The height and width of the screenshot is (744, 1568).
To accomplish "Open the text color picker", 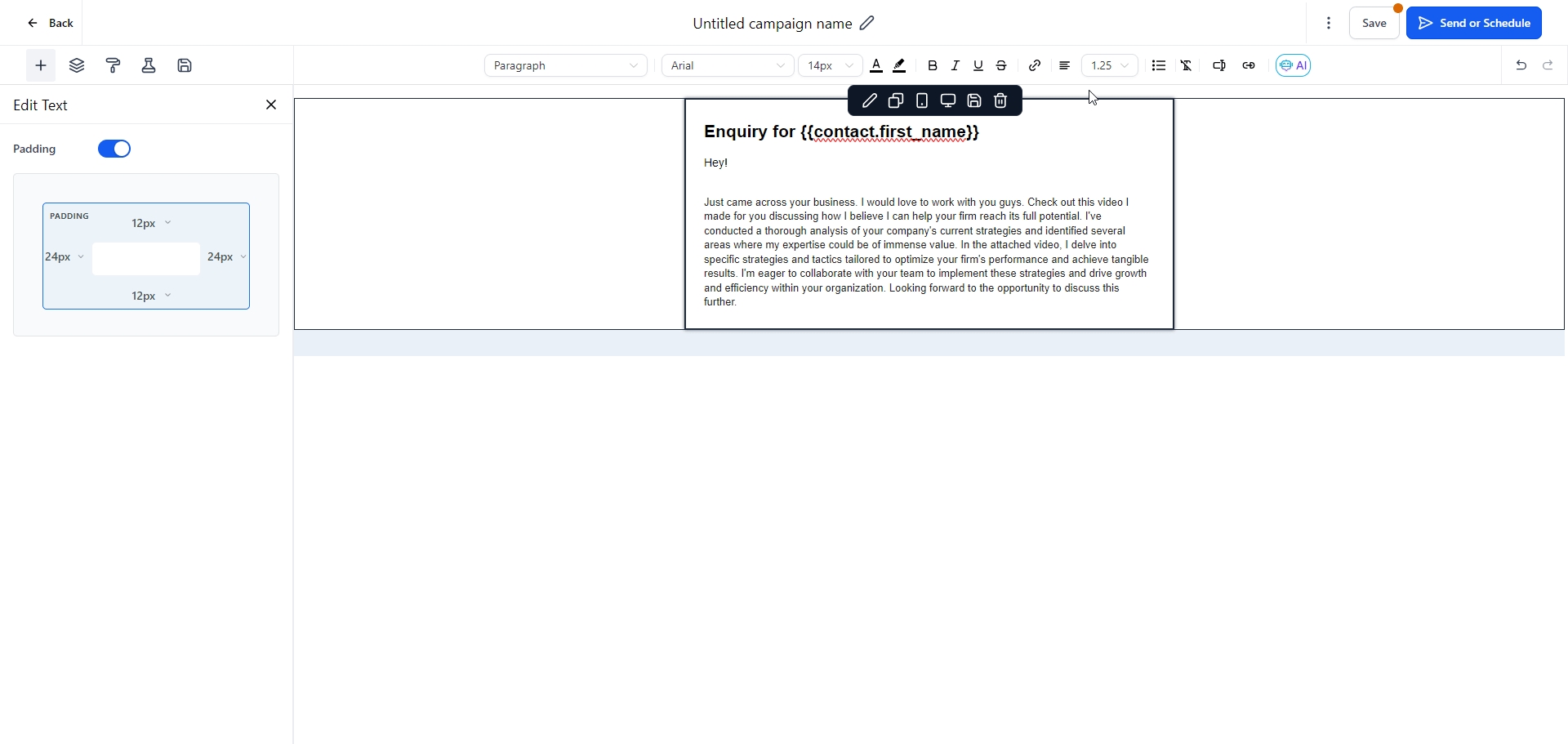I will tap(877, 66).
